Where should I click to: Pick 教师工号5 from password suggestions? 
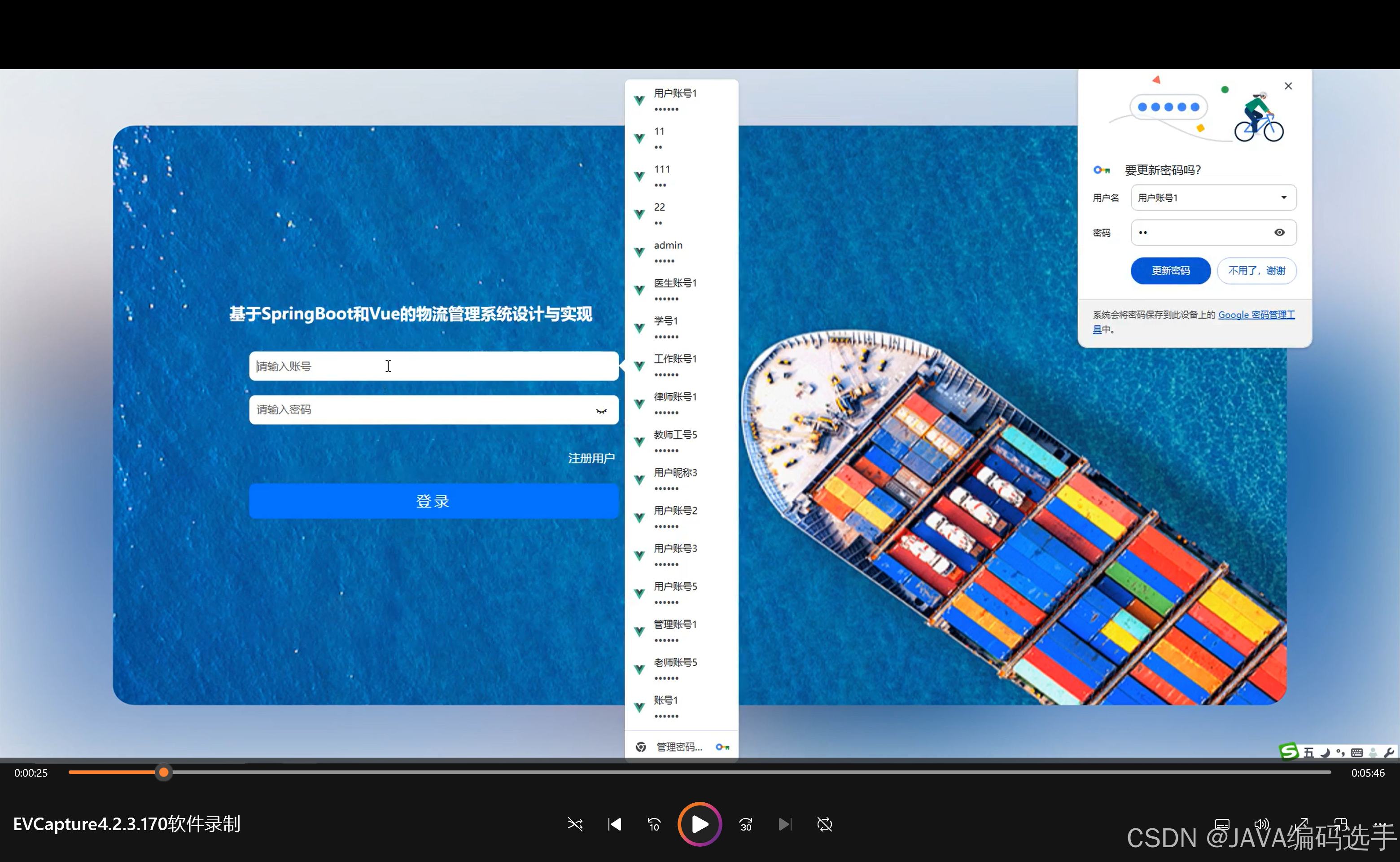point(682,442)
